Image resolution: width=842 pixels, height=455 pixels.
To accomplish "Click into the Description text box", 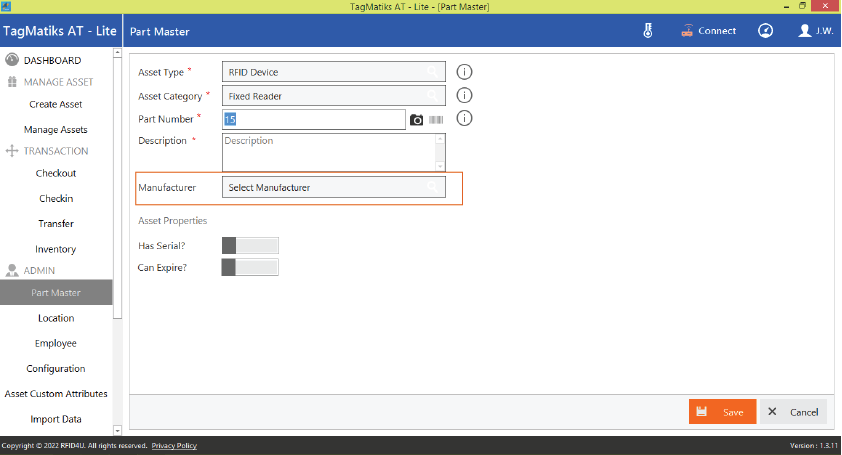I will (x=328, y=152).
